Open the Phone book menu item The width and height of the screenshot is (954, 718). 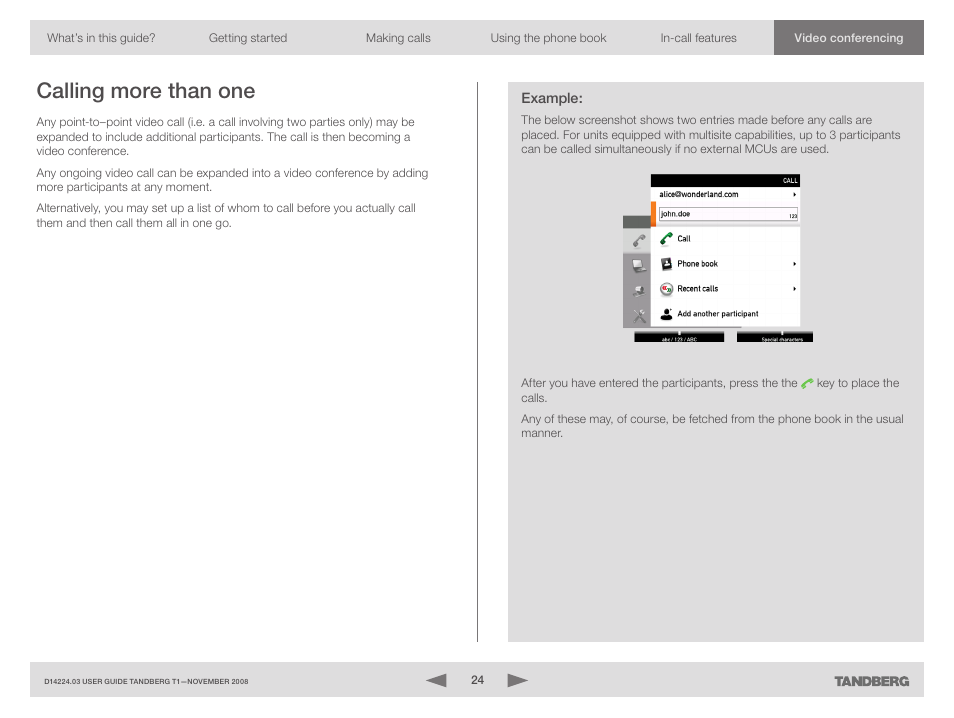coord(725,263)
